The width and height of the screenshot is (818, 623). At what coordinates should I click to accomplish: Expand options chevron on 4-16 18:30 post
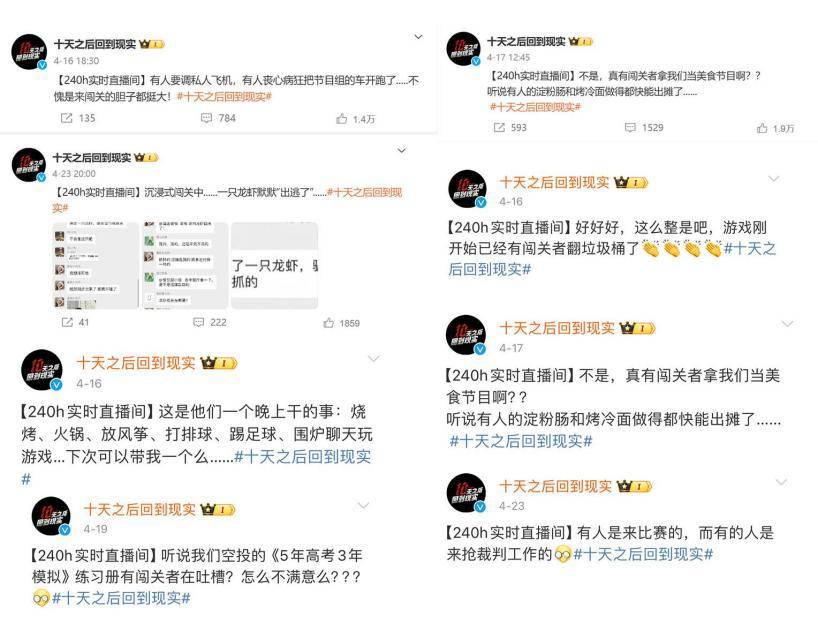coord(418,37)
